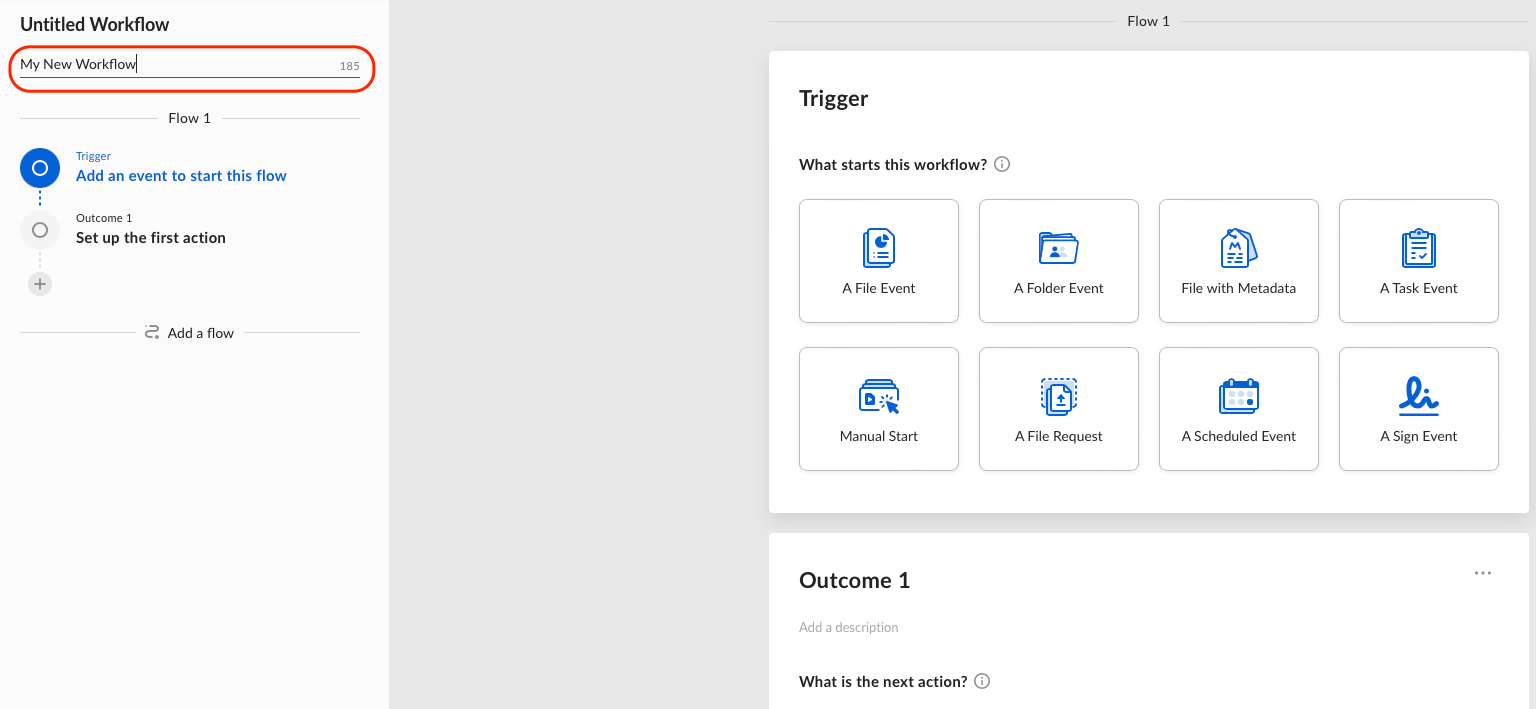Click the Outcome 1 heading
Image resolution: width=1536 pixels, height=709 pixels.
pyautogui.click(x=854, y=580)
